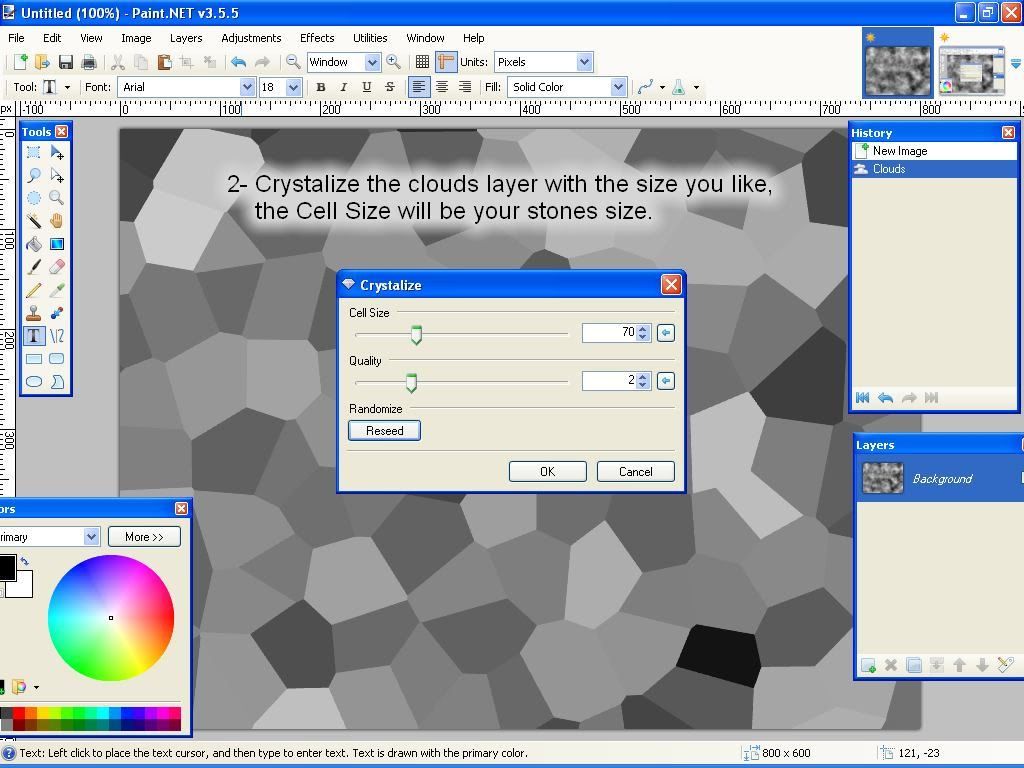Screen dimensions: 1024x768
Task: Open the Effects menu
Action: [x=317, y=38]
